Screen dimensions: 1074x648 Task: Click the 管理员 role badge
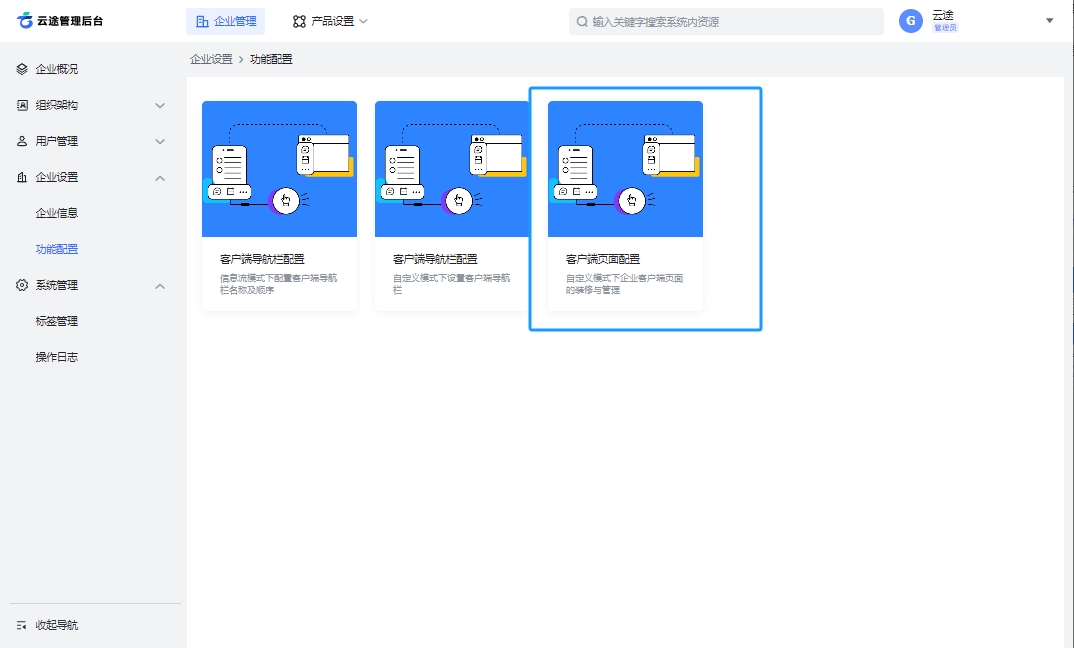[945, 28]
